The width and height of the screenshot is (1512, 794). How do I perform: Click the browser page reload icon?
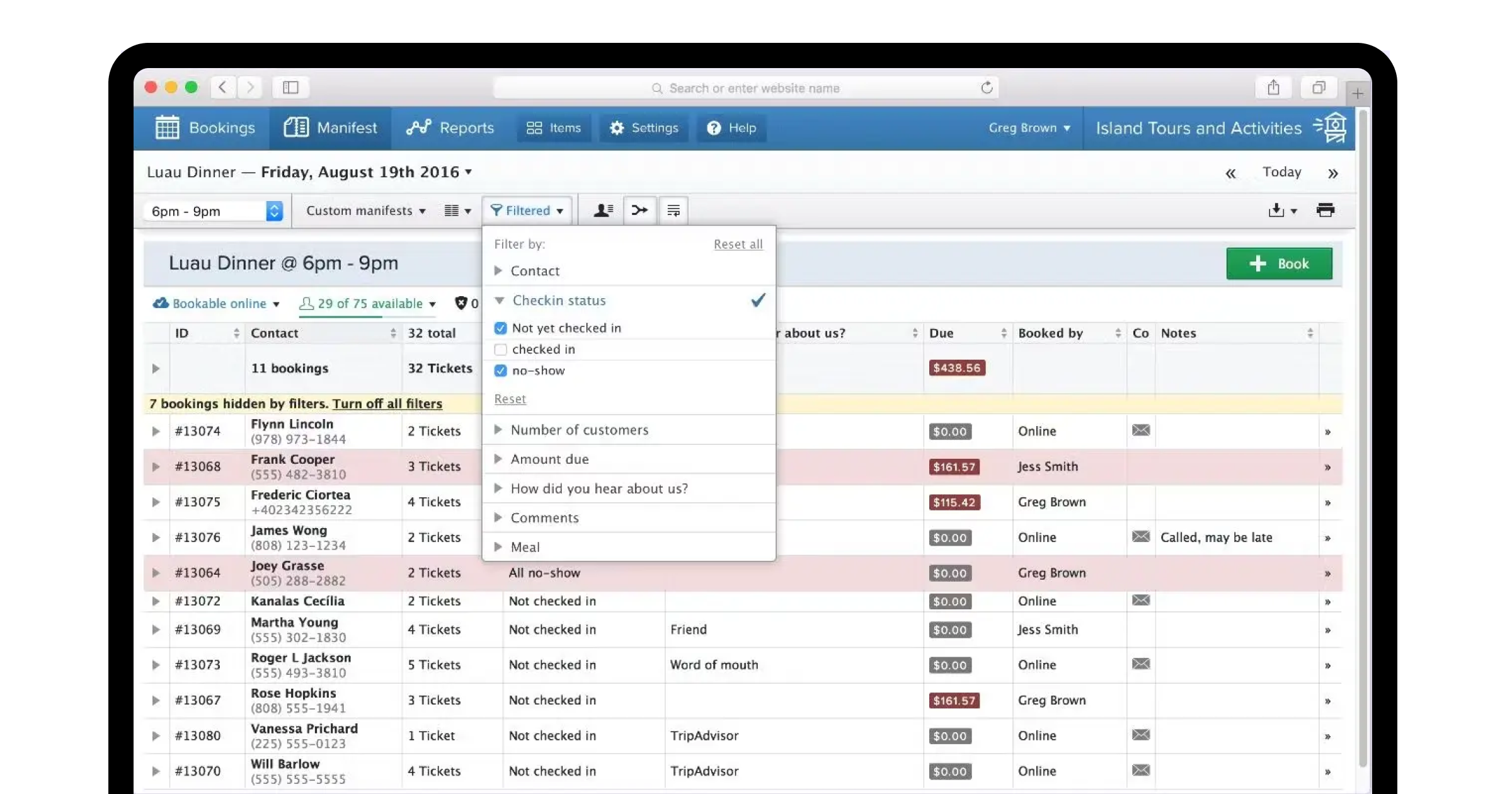coord(987,88)
